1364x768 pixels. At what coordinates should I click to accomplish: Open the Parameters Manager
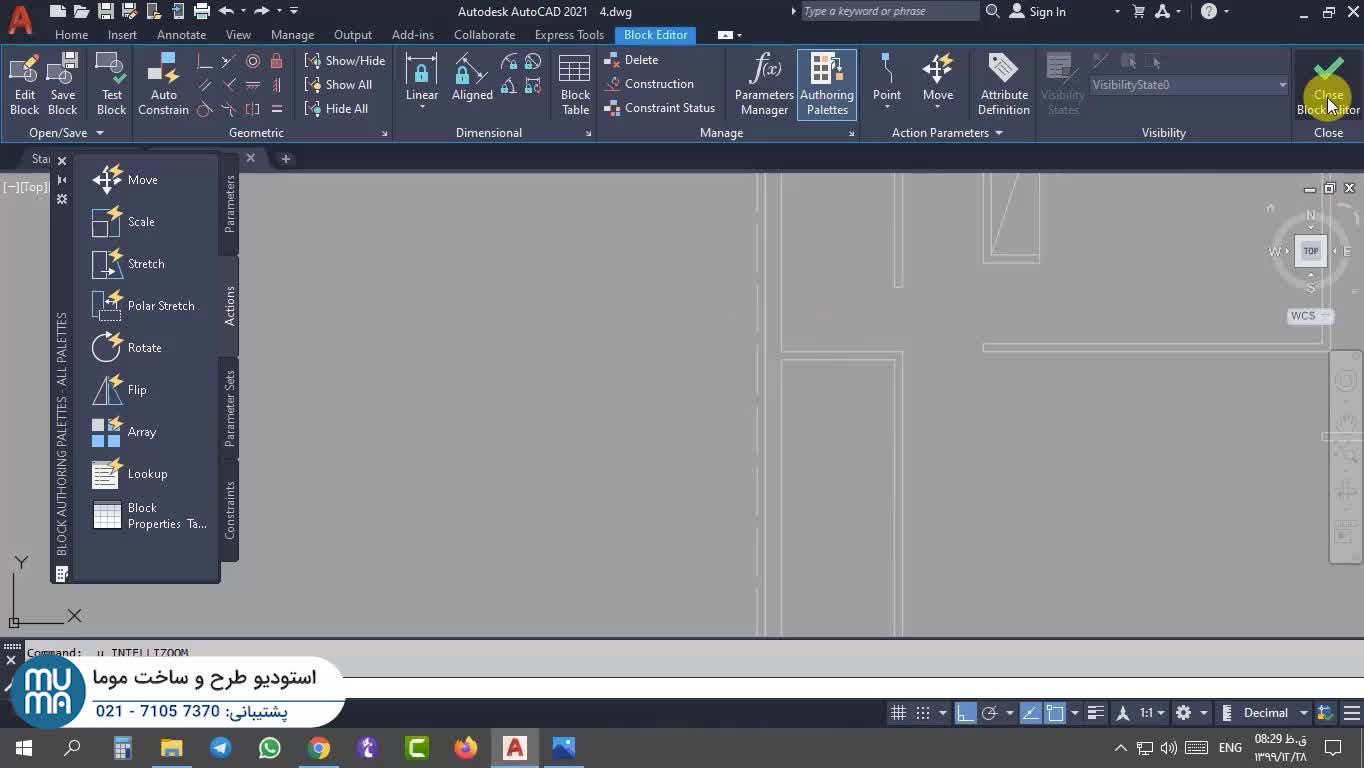coord(764,84)
